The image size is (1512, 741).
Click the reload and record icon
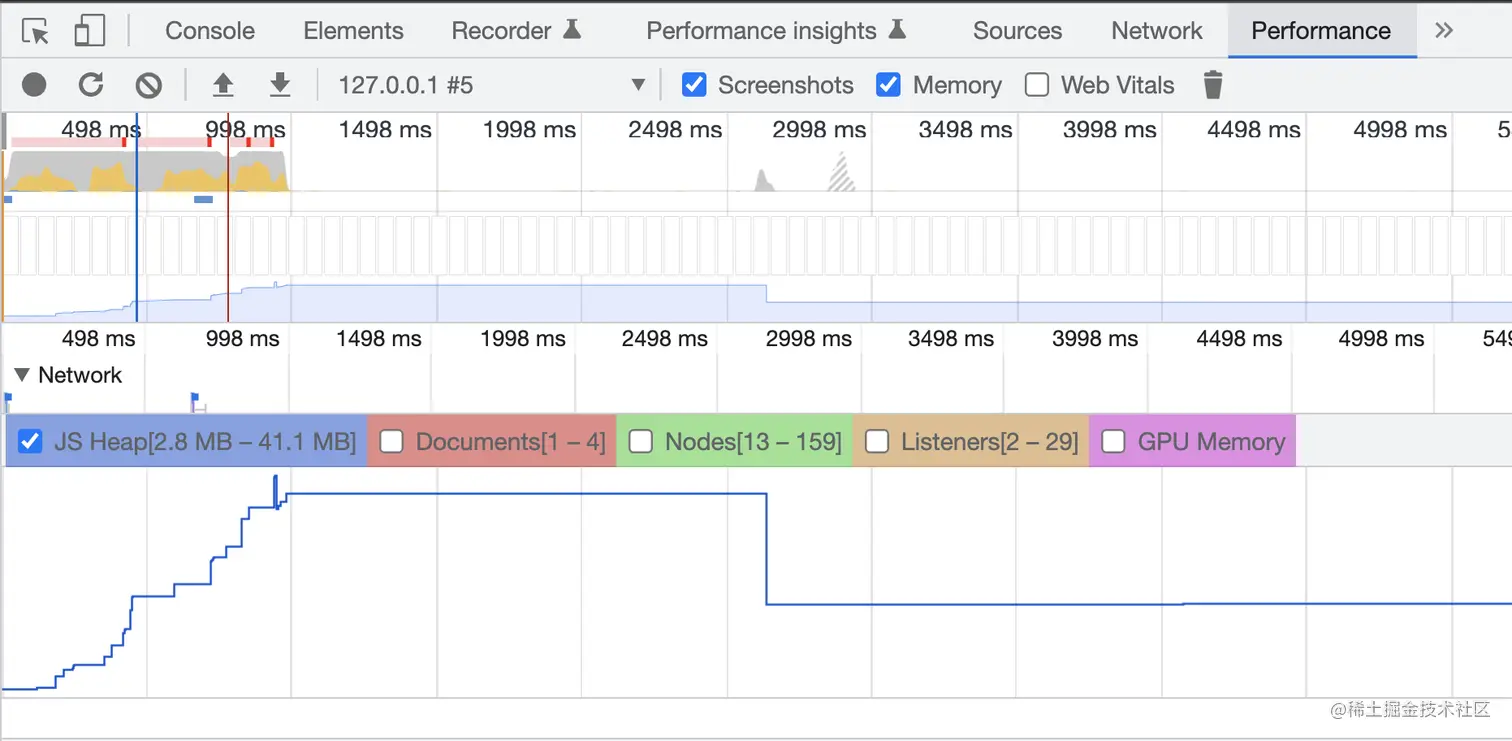91,85
